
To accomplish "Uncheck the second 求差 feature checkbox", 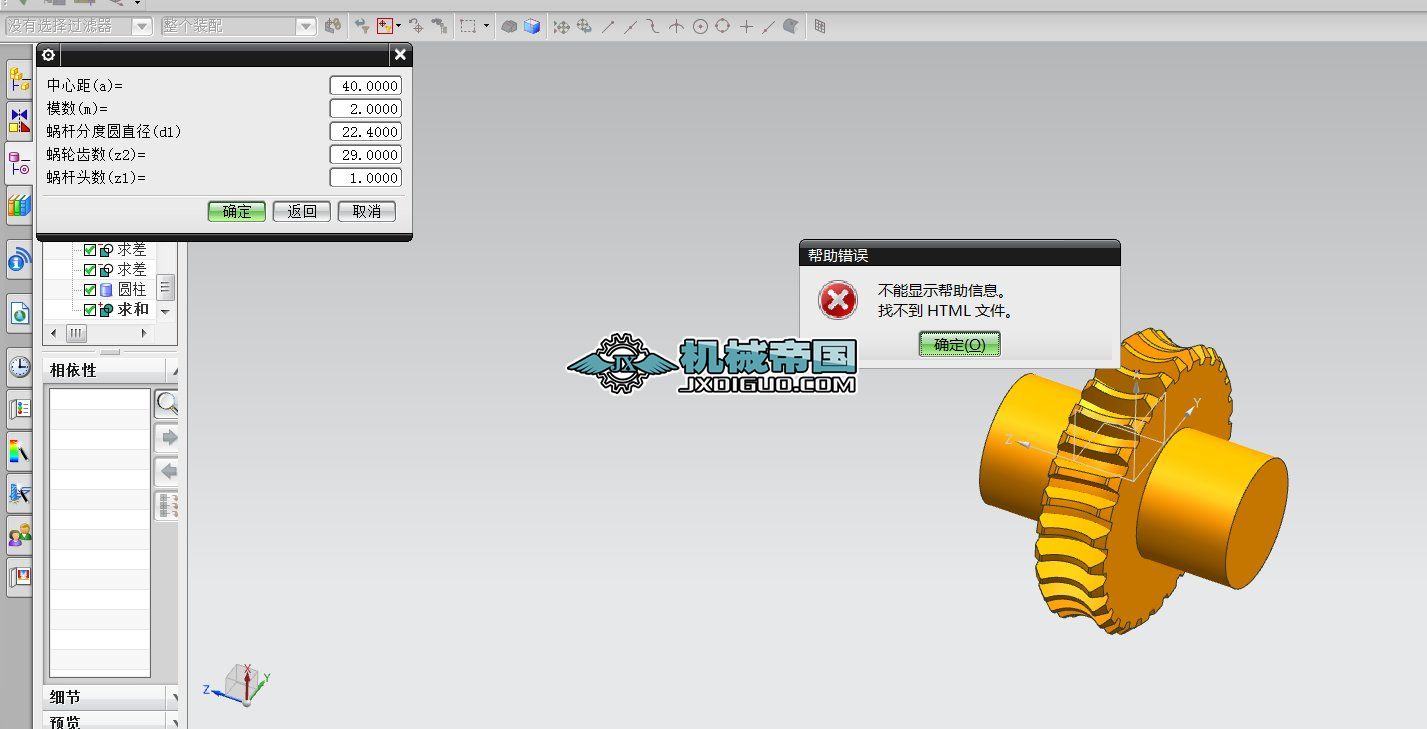I will coord(90,270).
